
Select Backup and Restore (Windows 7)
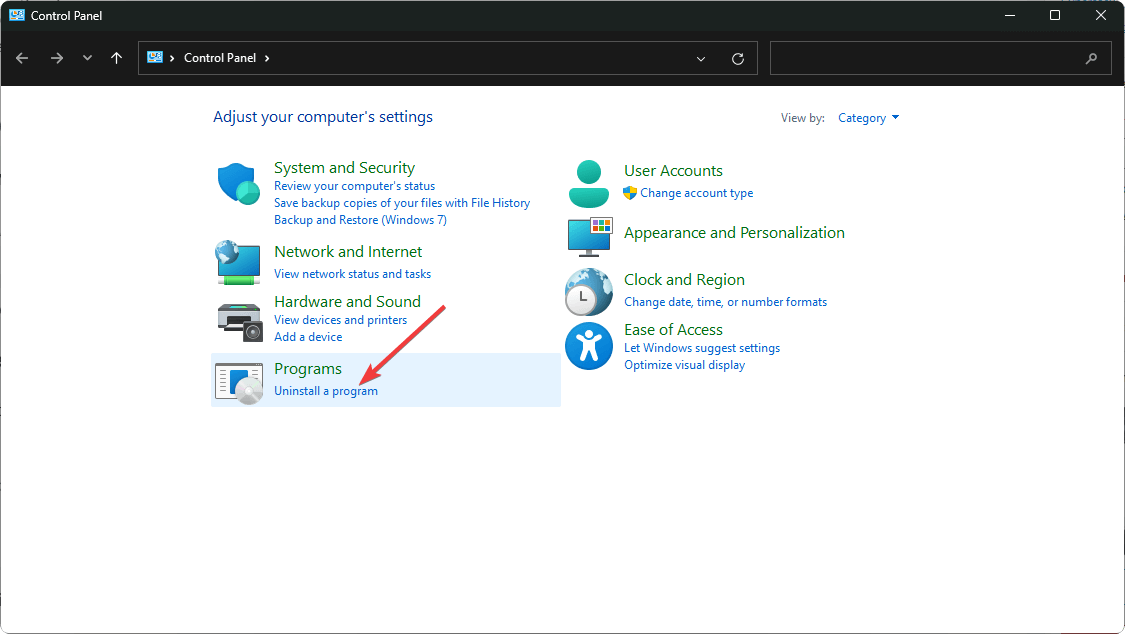360,220
